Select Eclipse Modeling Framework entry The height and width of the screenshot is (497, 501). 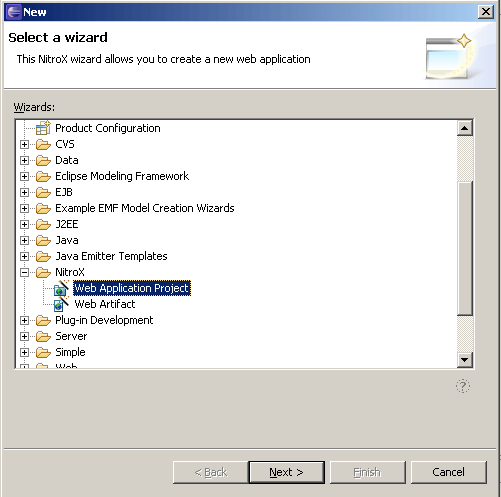[x=122, y=176]
